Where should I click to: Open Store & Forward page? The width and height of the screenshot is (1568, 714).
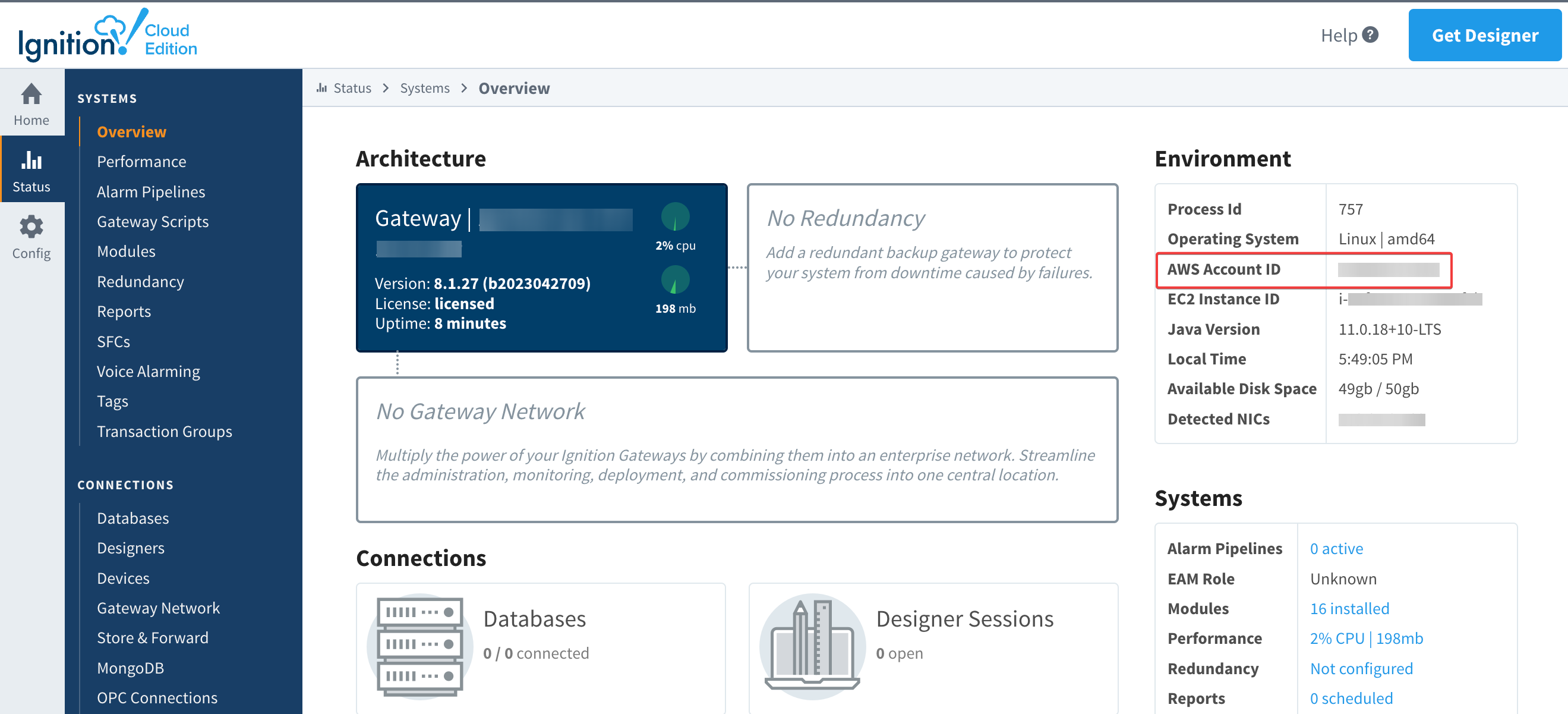[153, 637]
